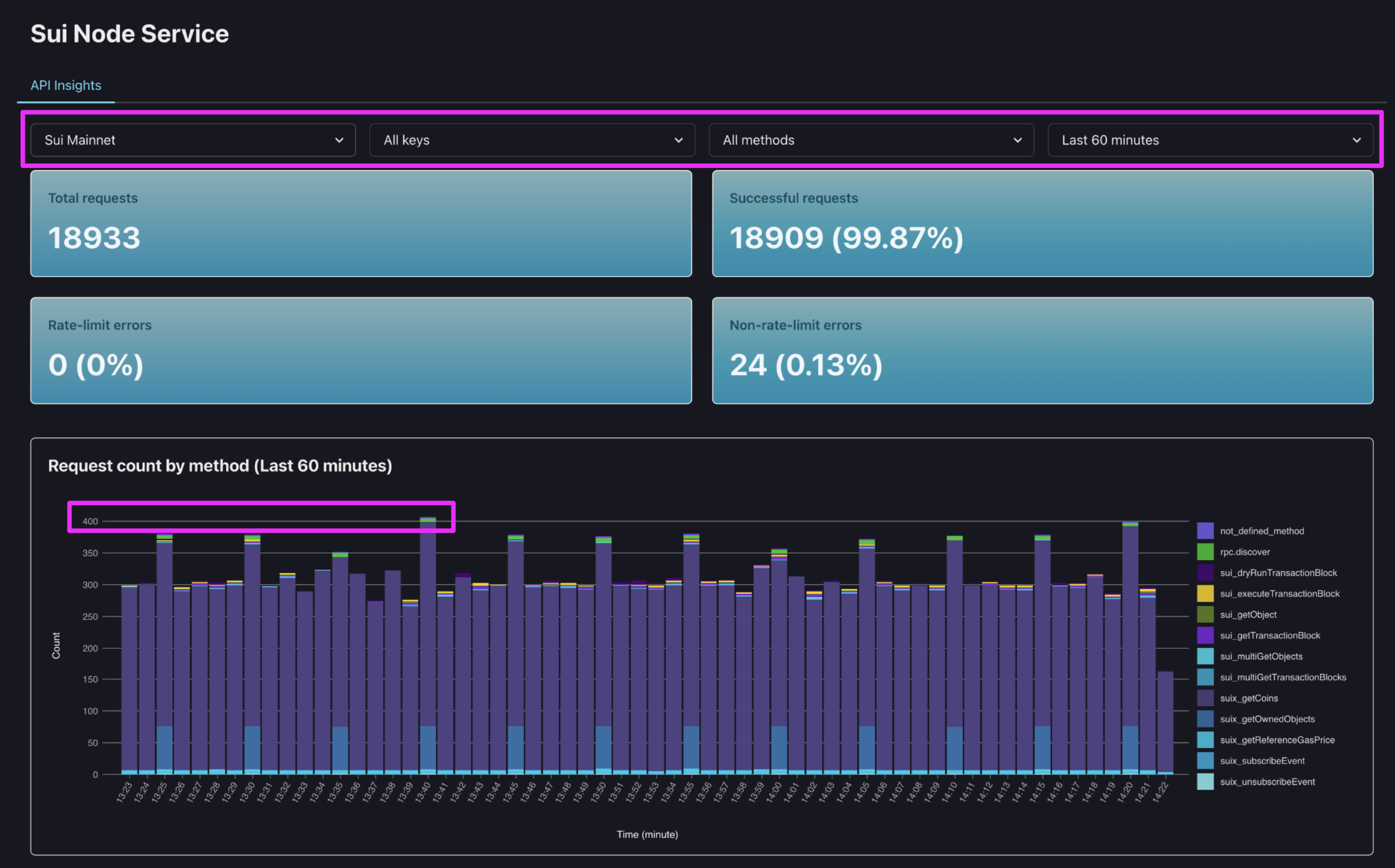Toggle sui_multiGetTransactionBlocks legend swatch
This screenshot has width=1395, height=868.
click(x=1205, y=678)
